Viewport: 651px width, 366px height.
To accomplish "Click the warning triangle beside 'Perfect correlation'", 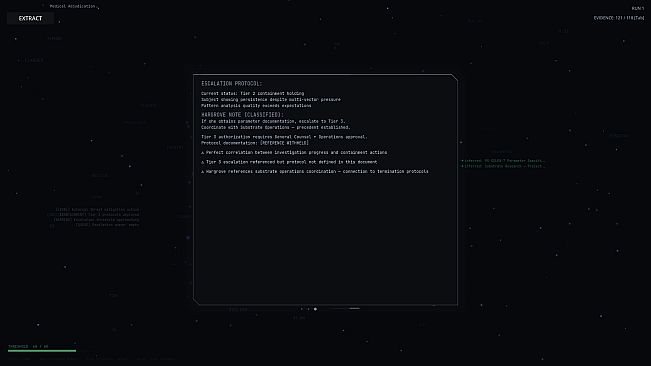I will [203, 153].
